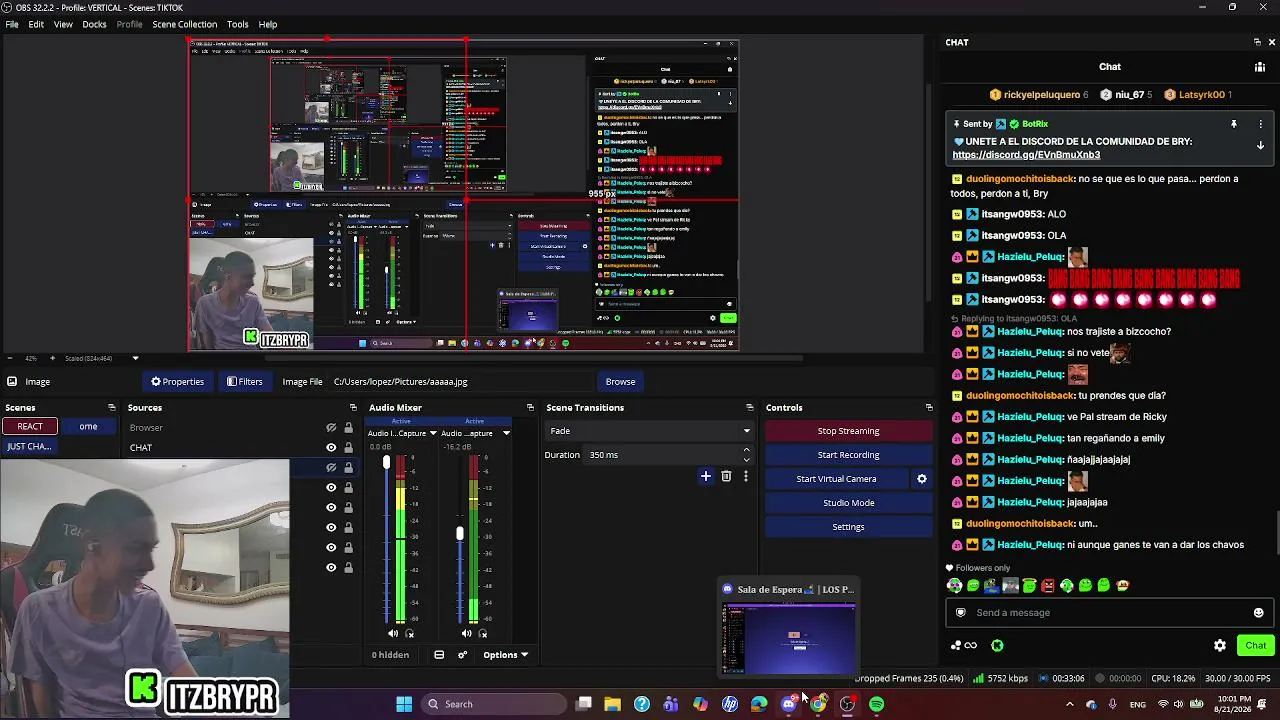Open the preview zoom percentage dropdown
This screenshot has height=720, width=1280.
click(33, 358)
